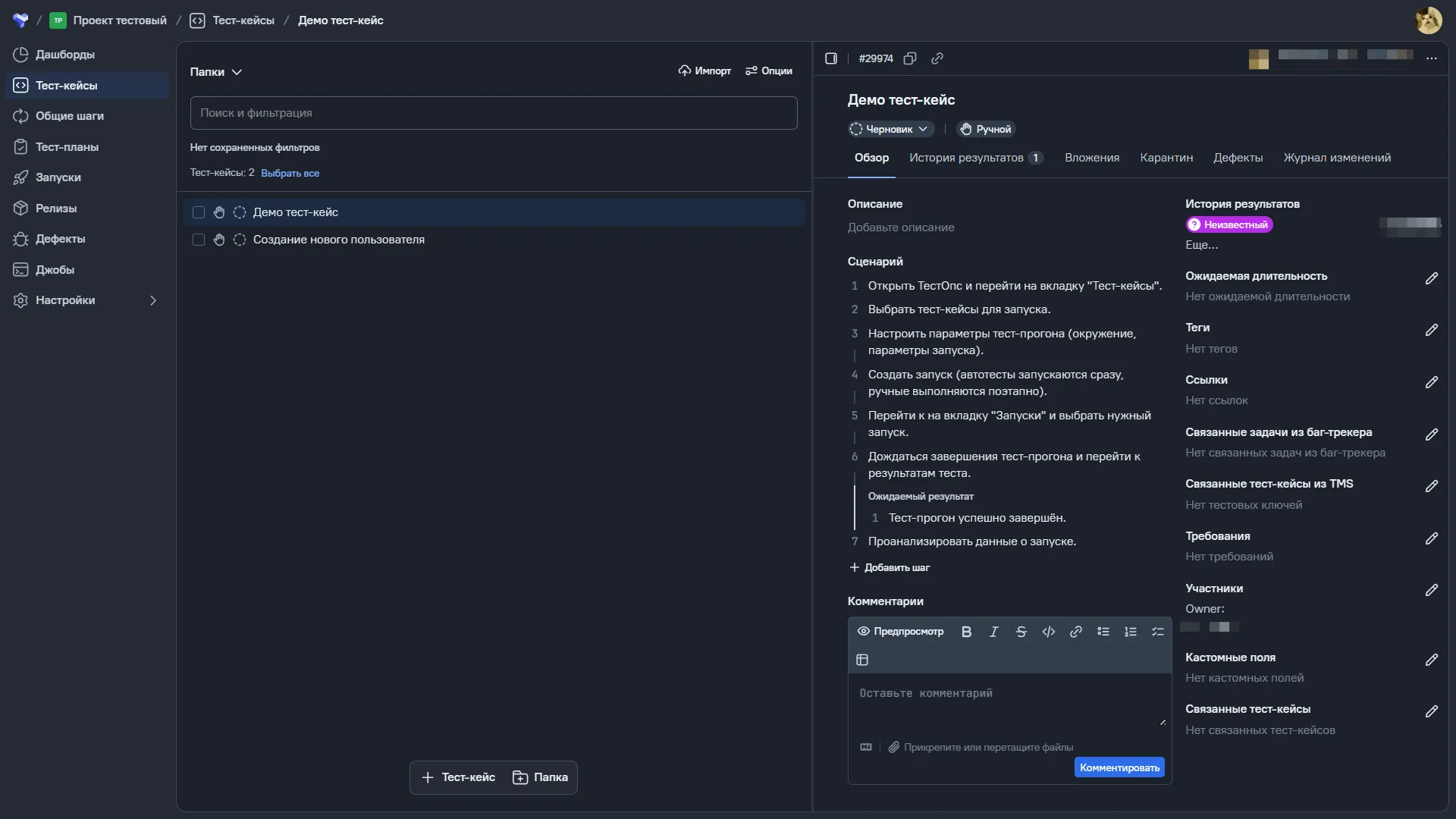
Task: Insert code block in comment editor
Action: point(1049,632)
